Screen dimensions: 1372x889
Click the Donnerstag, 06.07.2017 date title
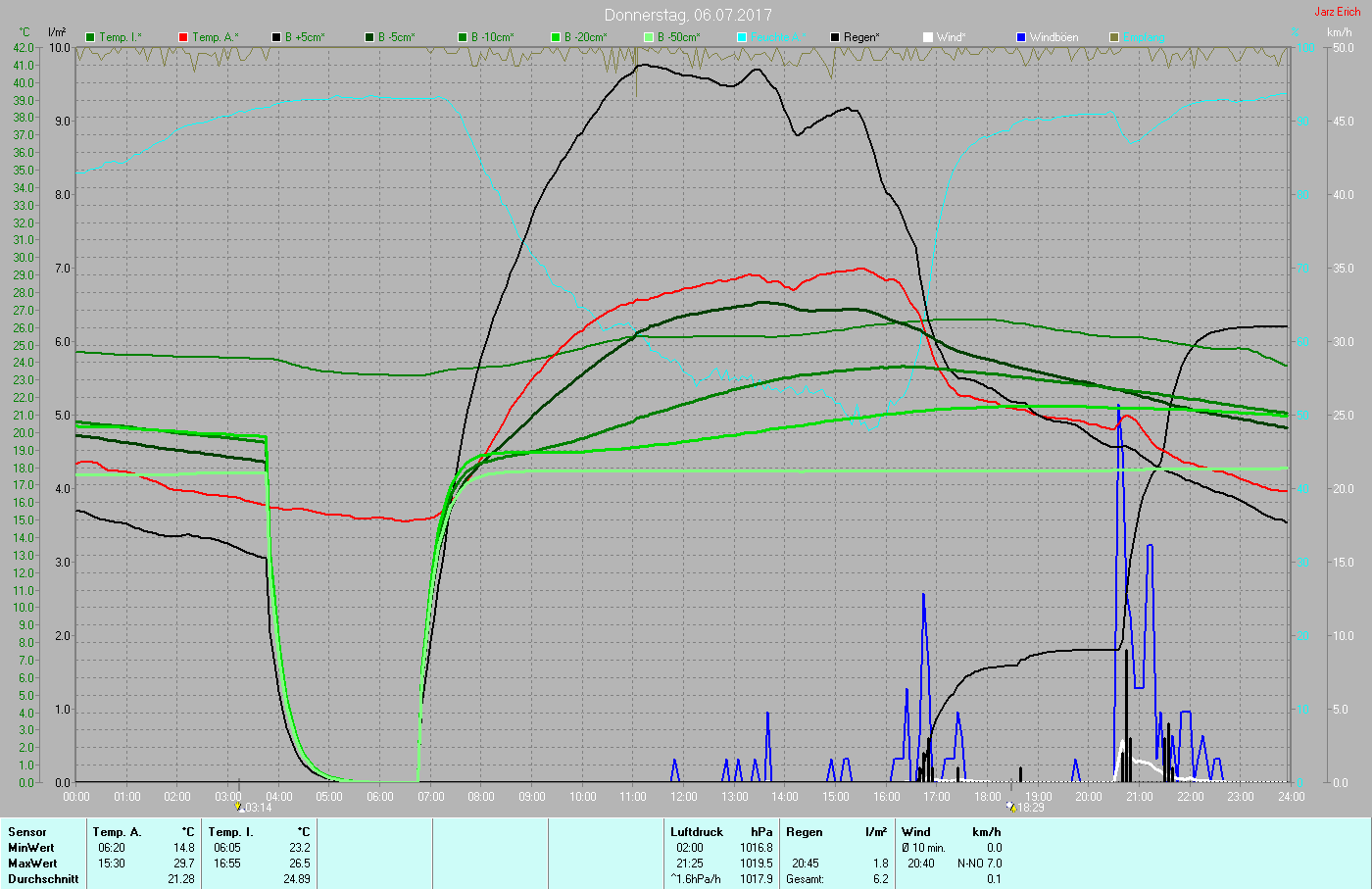687,15
